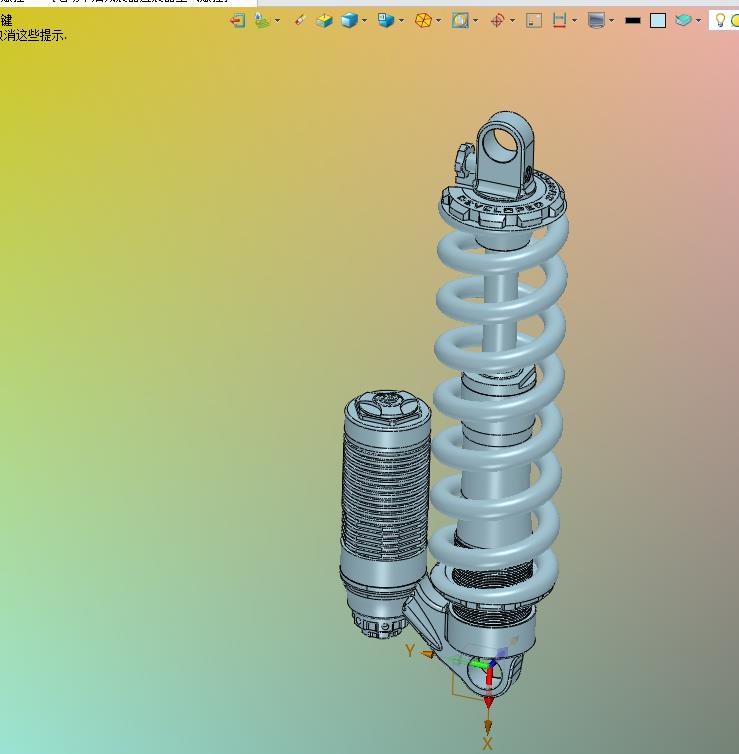Select the eraser tool icon
739x754 pixels.
click(x=300, y=21)
